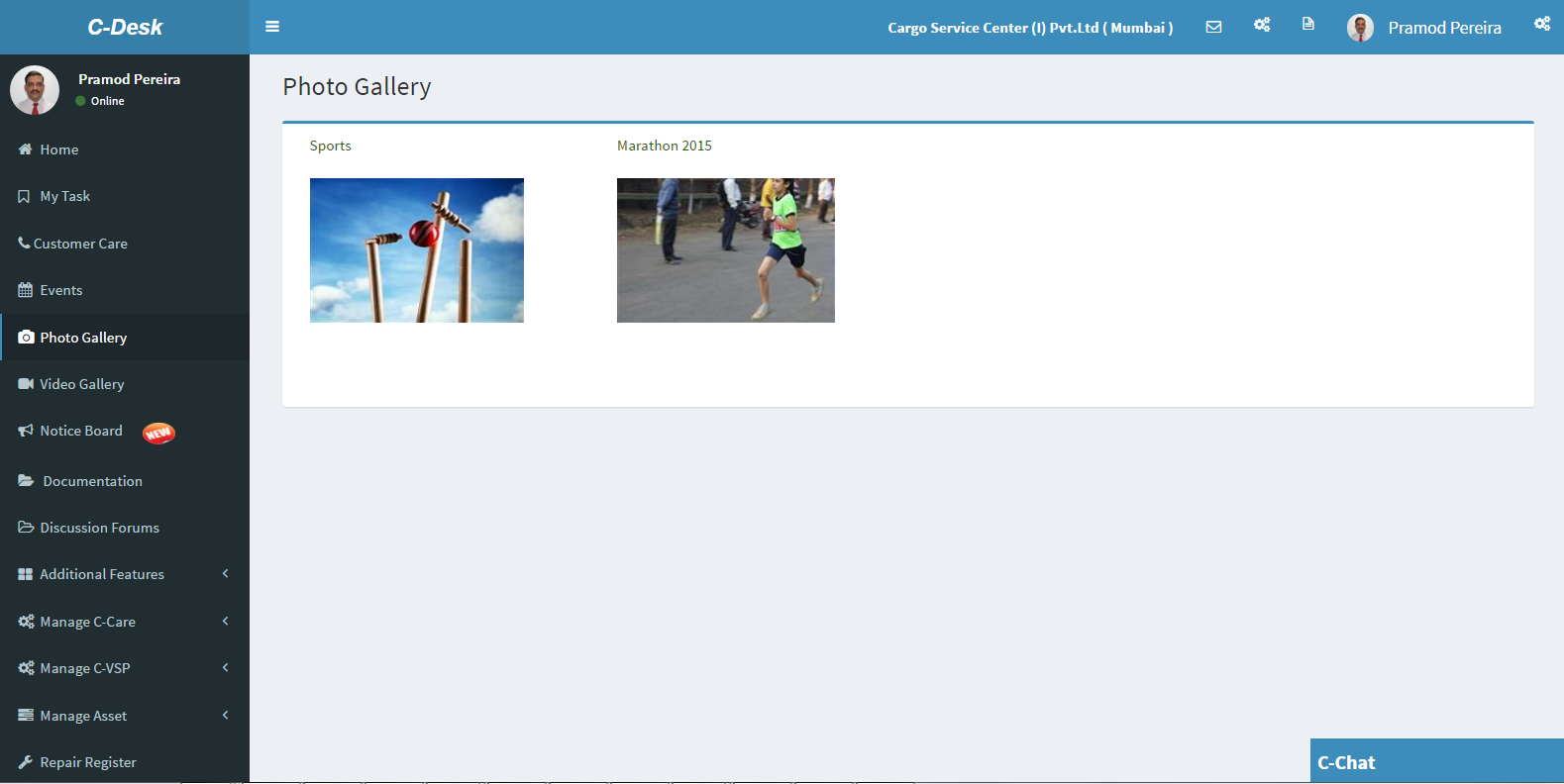Open the mail envelope icon in the header
1564x784 pixels.
pyautogui.click(x=1213, y=27)
